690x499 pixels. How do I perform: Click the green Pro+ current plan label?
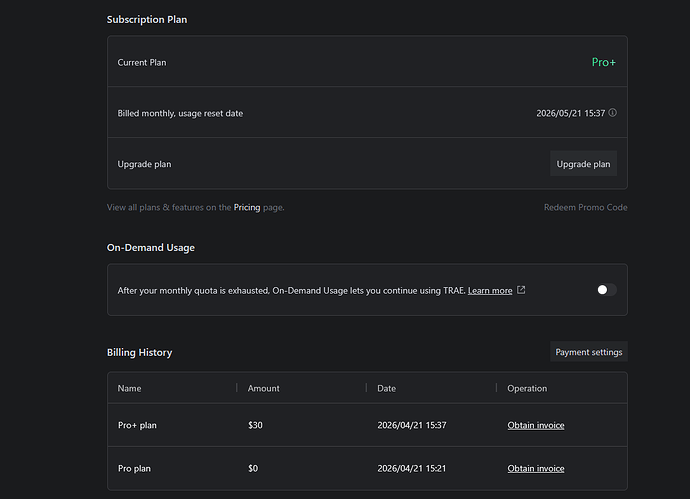[x=604, y=62]
